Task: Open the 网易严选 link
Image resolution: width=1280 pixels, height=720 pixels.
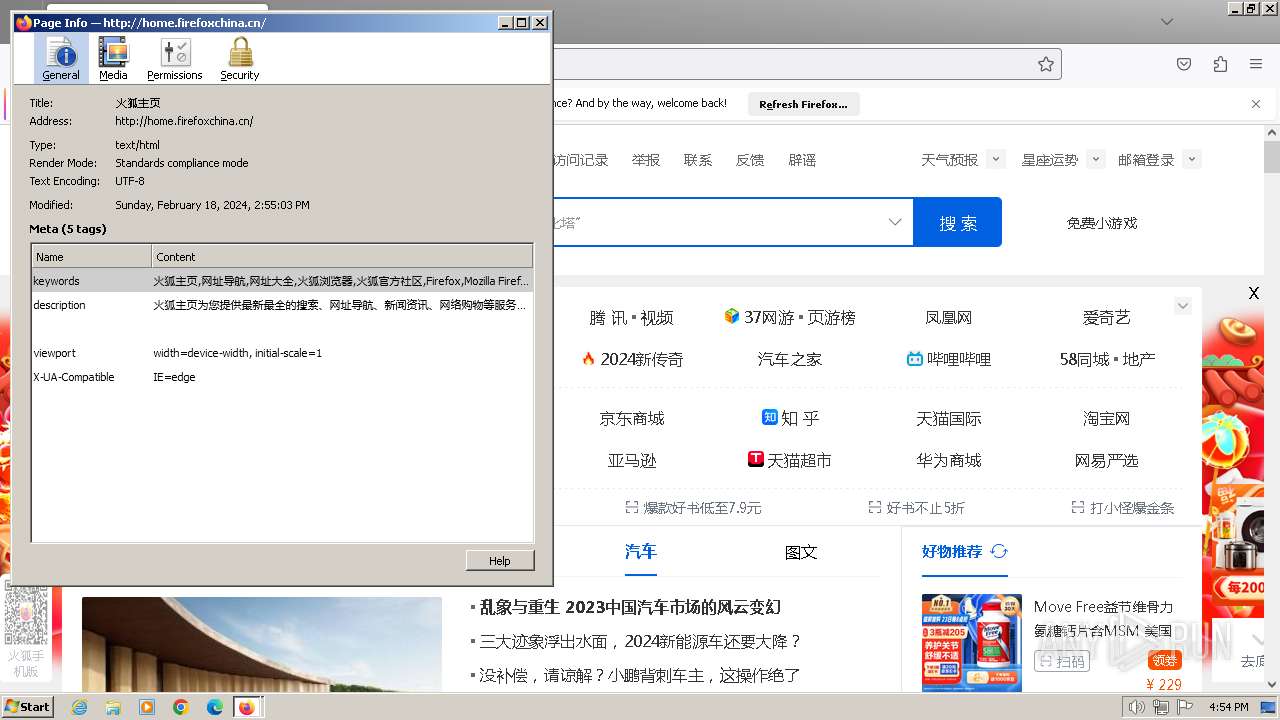Action: [1106, 460]
